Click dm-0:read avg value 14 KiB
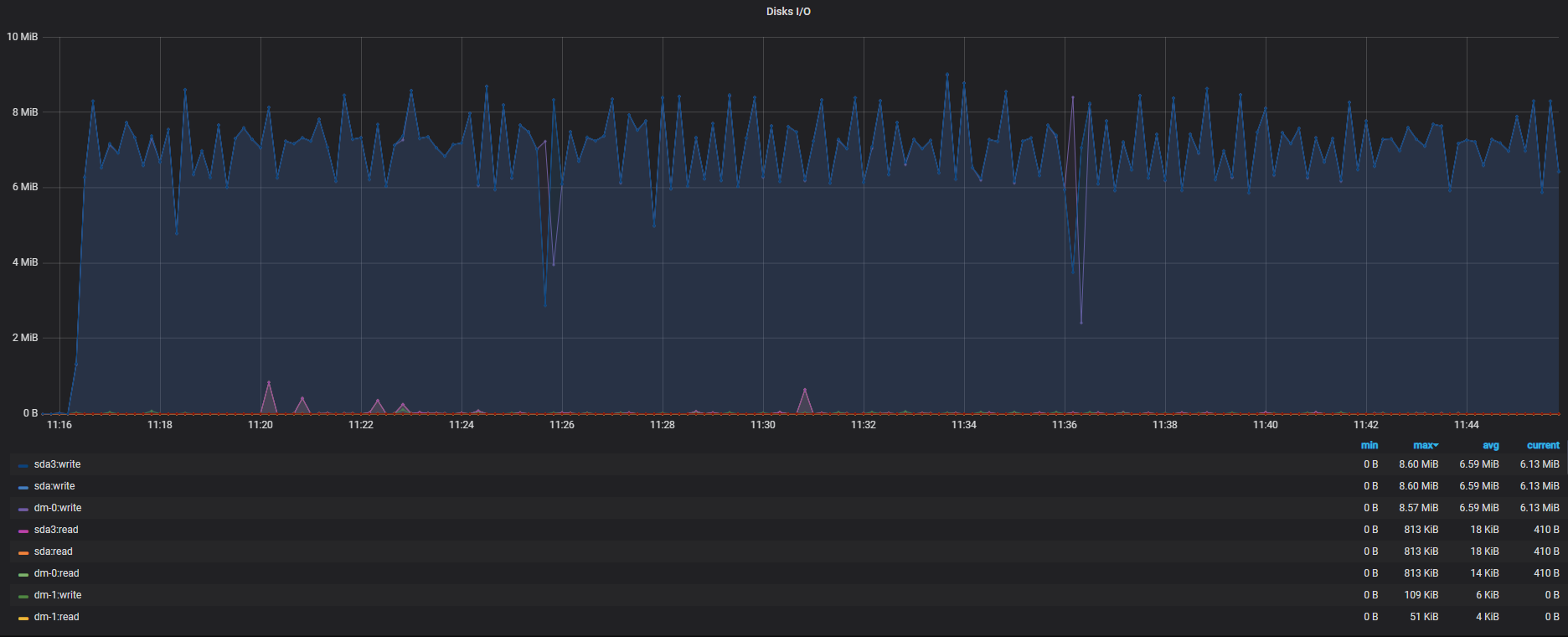Image resolution: width=1568 pixels, height=637 pixels. point(1484,573)
